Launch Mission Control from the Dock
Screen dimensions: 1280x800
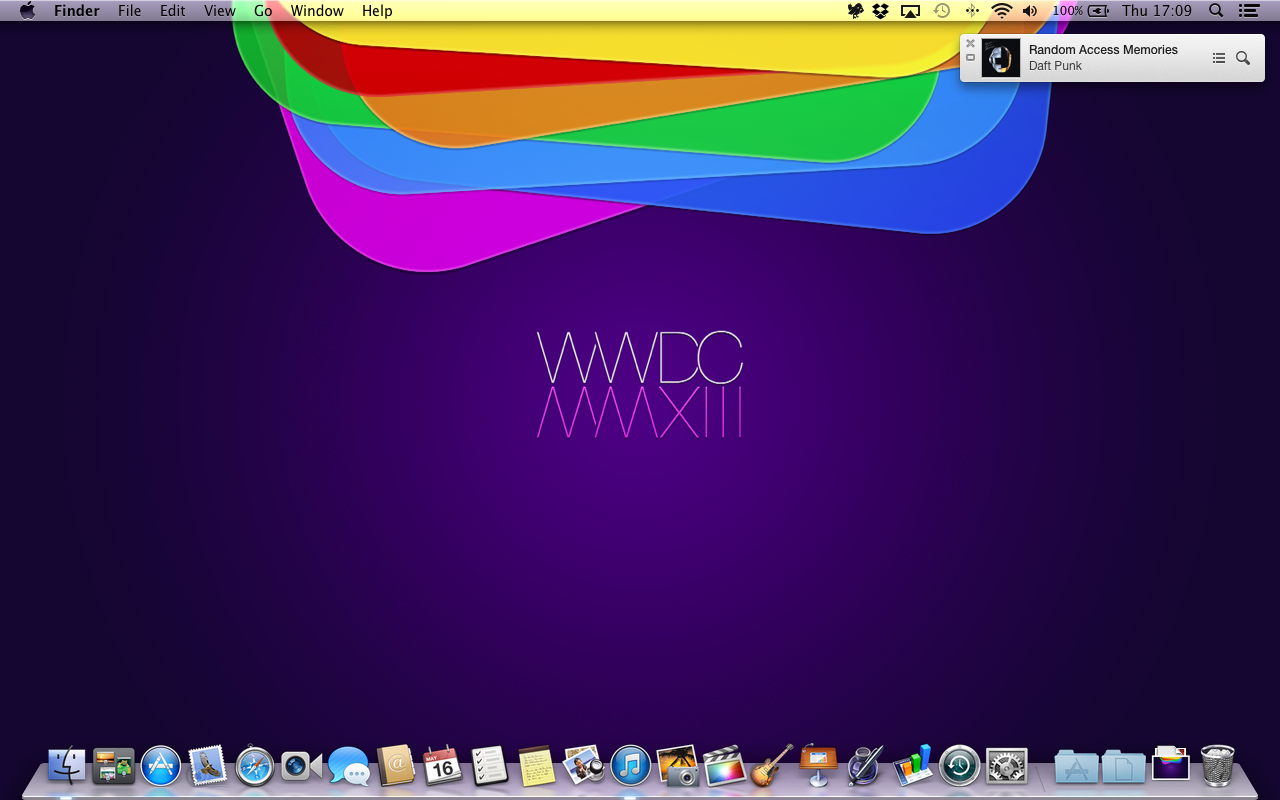tap(113, 766)
